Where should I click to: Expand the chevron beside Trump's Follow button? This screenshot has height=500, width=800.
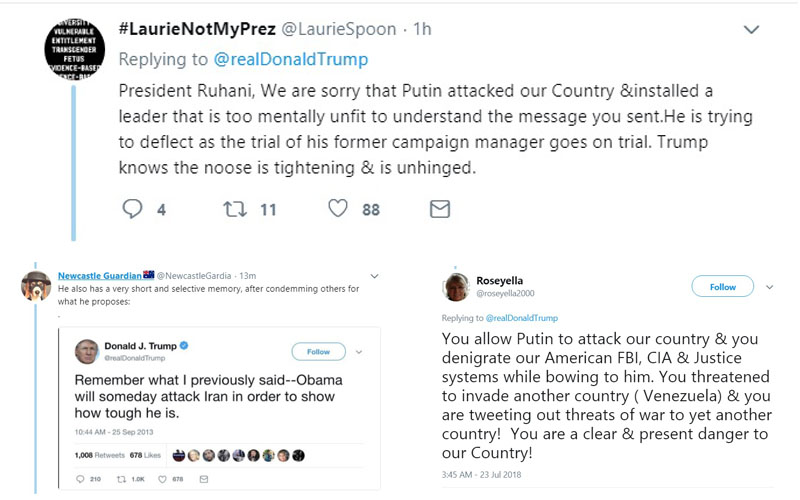(358, 351)
